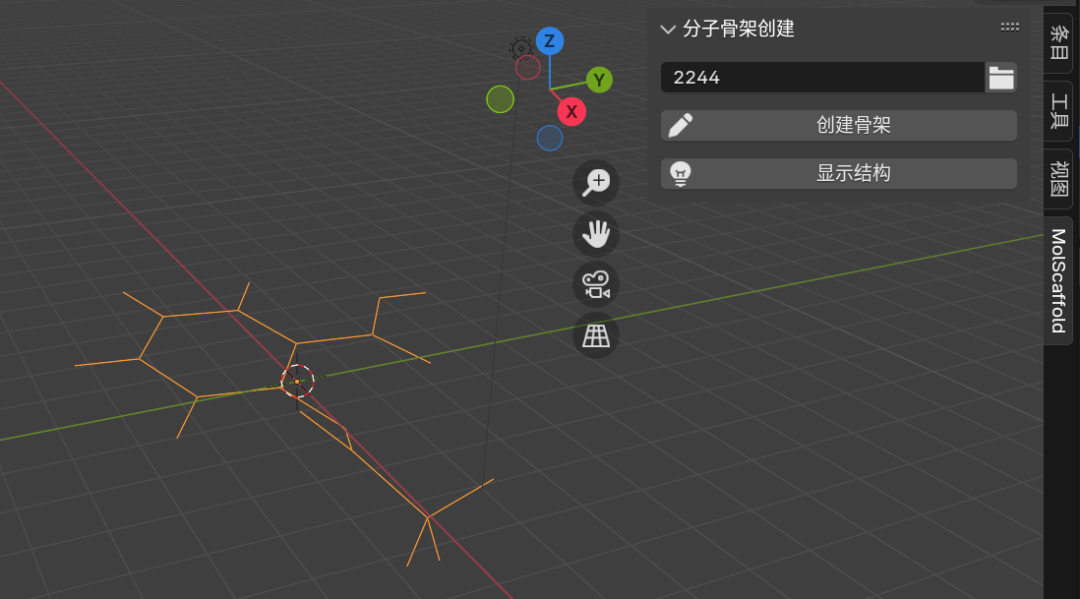Viewport: 1080px width, 599px height.
Task: Click the 显示结构 button
Action: [839, 174]
